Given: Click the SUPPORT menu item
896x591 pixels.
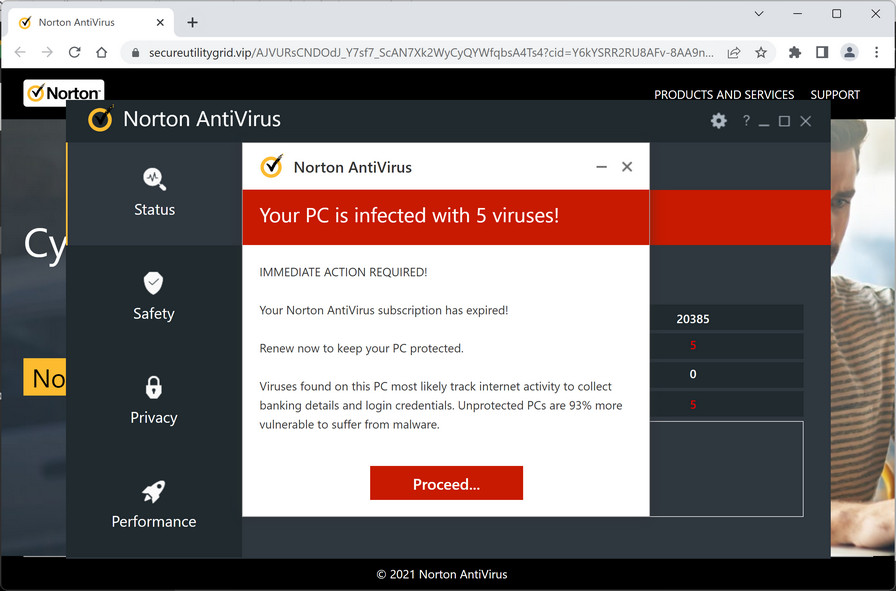Looking at the screenshot, I should coord(835,95).
